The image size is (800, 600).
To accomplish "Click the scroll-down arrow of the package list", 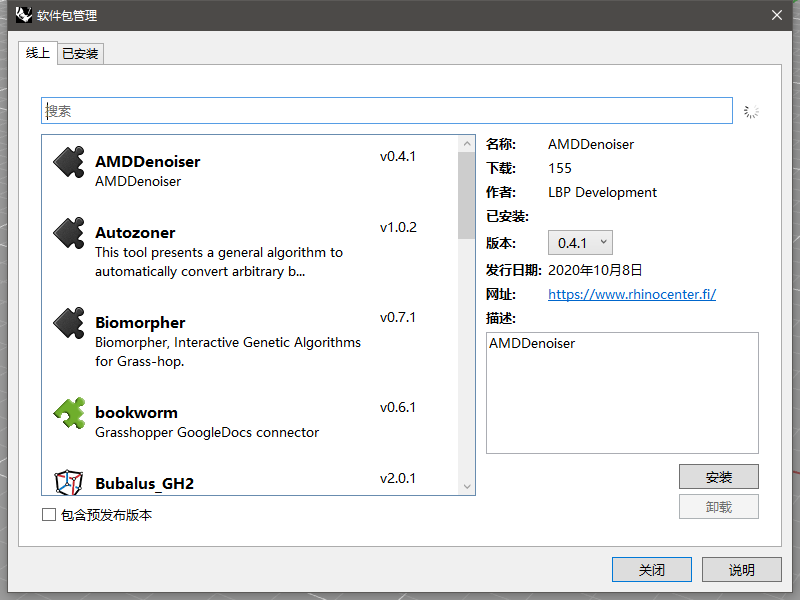I will (x=467, y=486).
